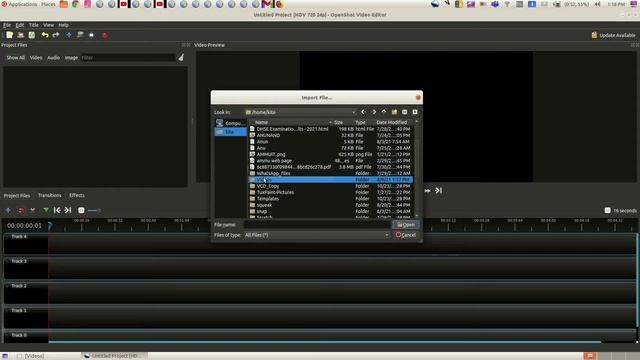Select the Audio filter button

coord(53,58)
